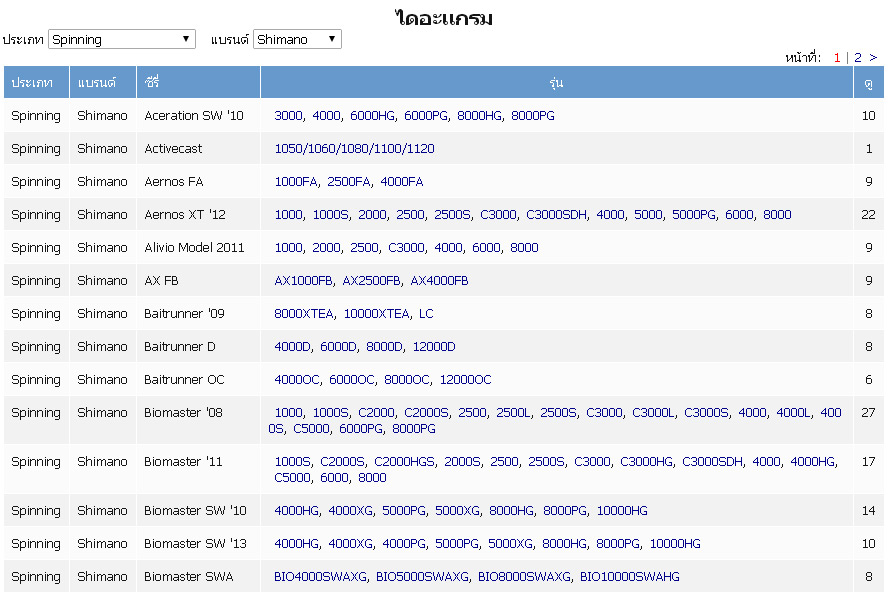Open C3000SDH in the Aernos XT '12 row

(x=556, y=215)
